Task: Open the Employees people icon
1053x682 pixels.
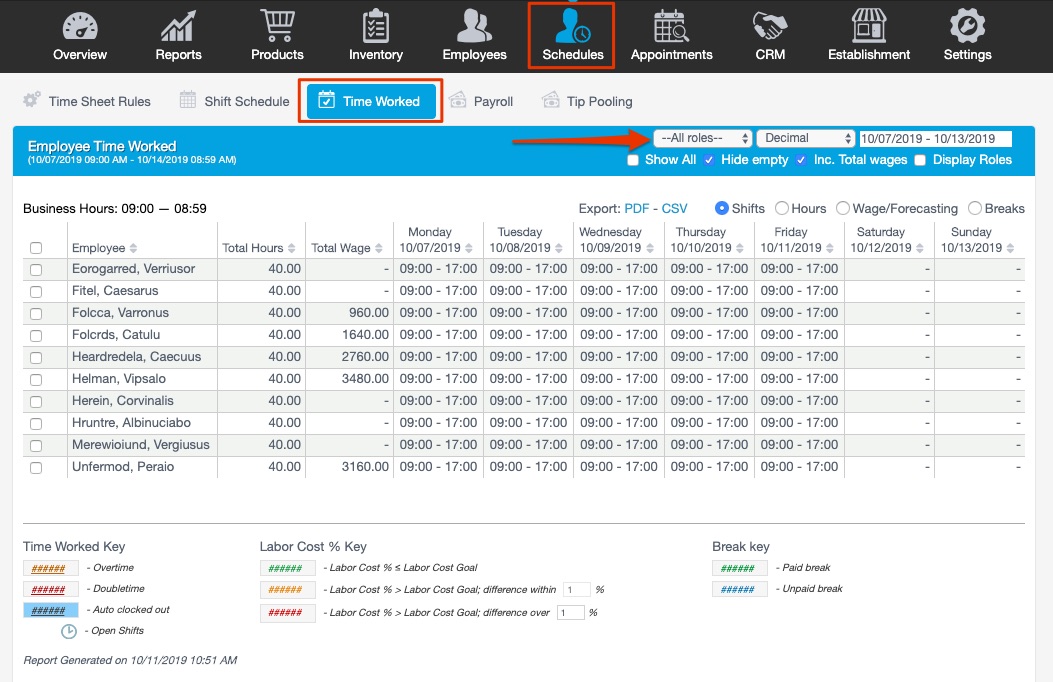Action: 474,26
